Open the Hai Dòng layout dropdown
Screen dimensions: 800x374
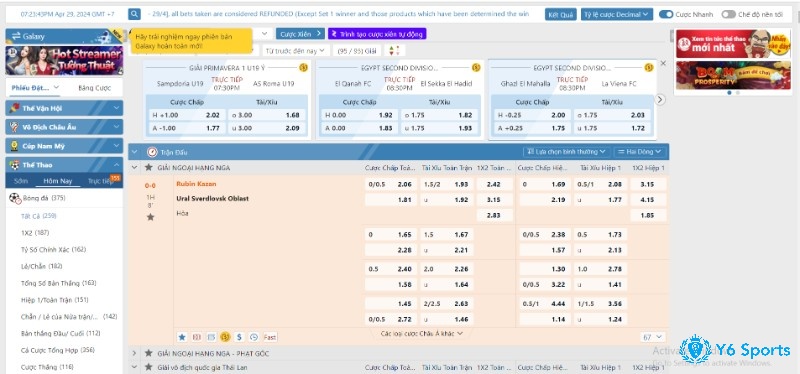point(640,152)
